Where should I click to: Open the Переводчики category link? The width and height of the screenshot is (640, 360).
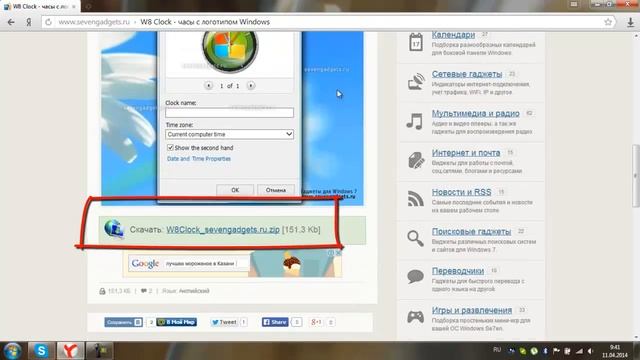[x=458, y=271]
